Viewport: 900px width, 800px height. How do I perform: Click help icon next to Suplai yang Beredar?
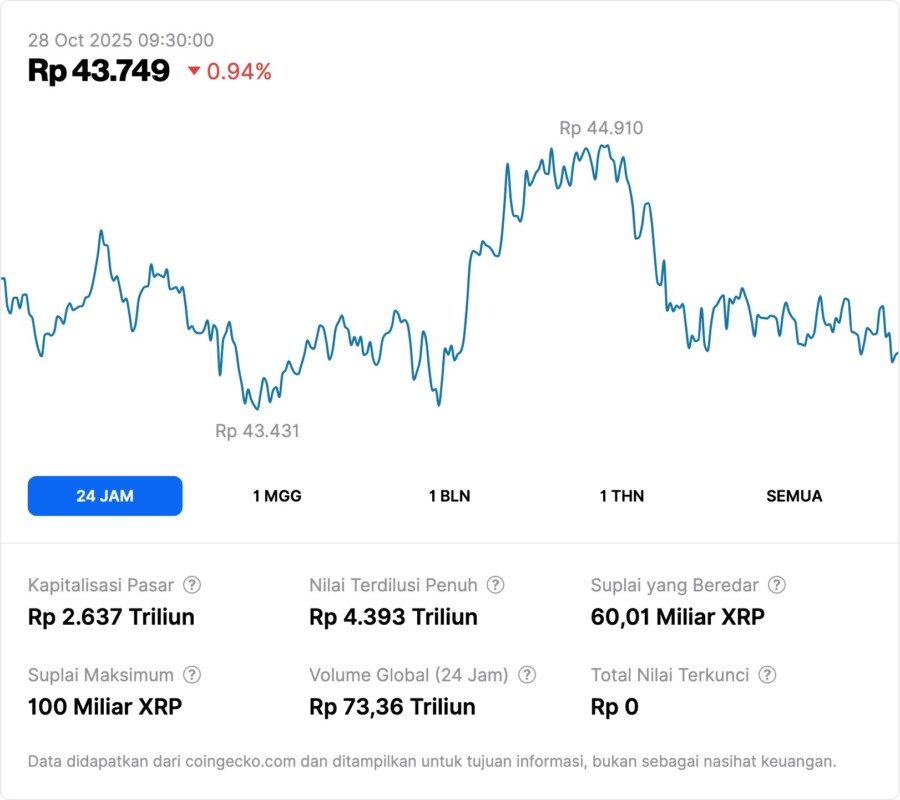click(776, 585)
